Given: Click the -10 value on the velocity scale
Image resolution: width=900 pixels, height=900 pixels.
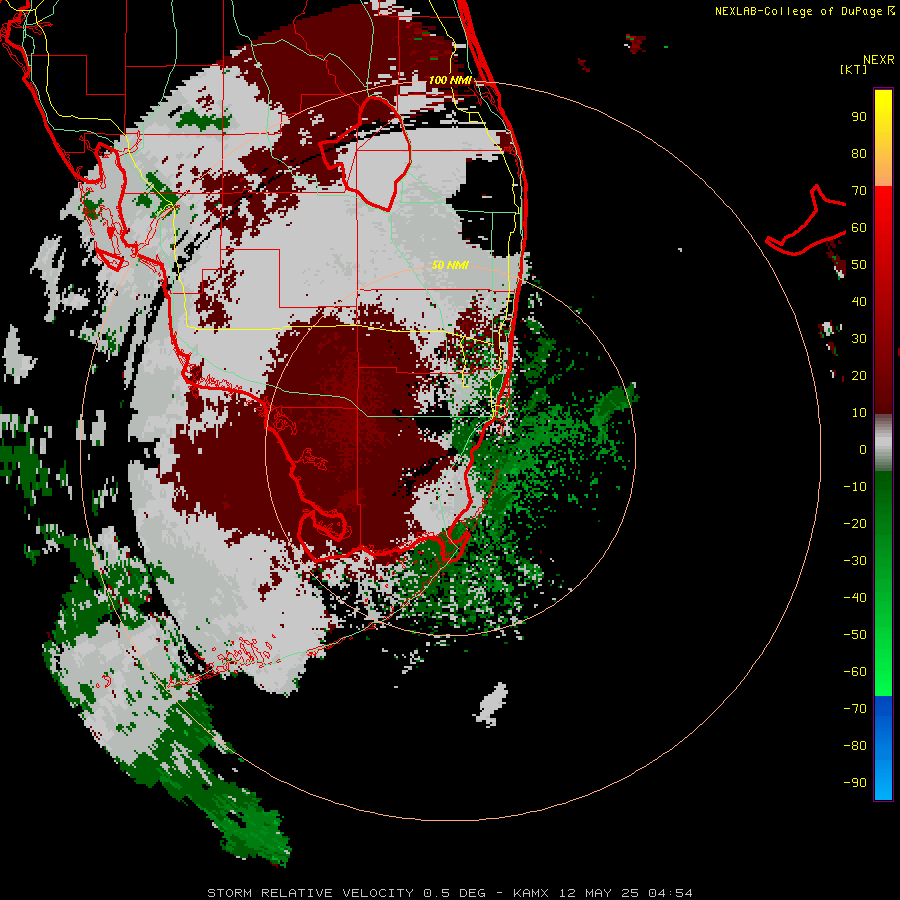Looking at the screenshot, I should point(855,487).
